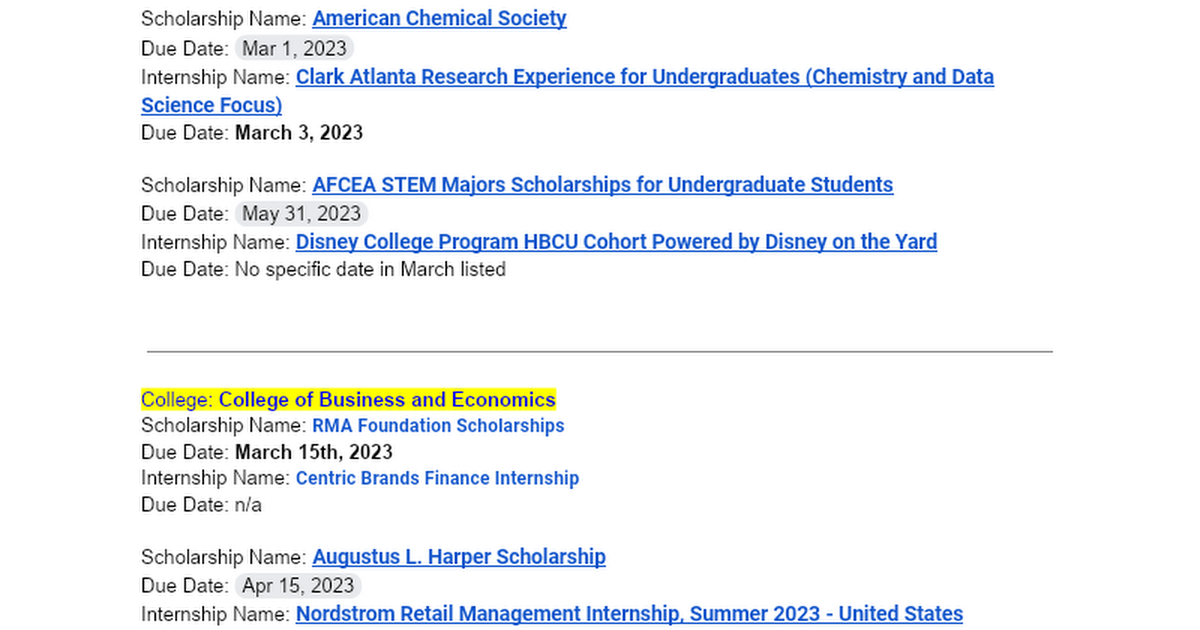Follow the AFCEA STEM Majors Scholarships link
The width and height of the screenshot is (1200, 630).
click(602, 185)
